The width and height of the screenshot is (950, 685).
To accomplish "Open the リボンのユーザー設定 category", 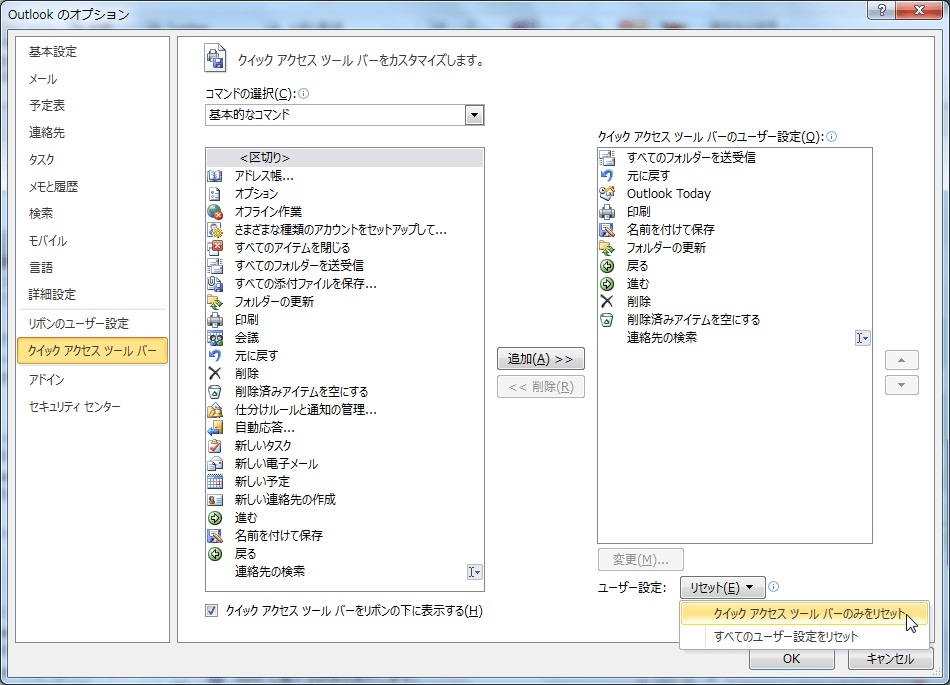I will [x=92, y=323].
